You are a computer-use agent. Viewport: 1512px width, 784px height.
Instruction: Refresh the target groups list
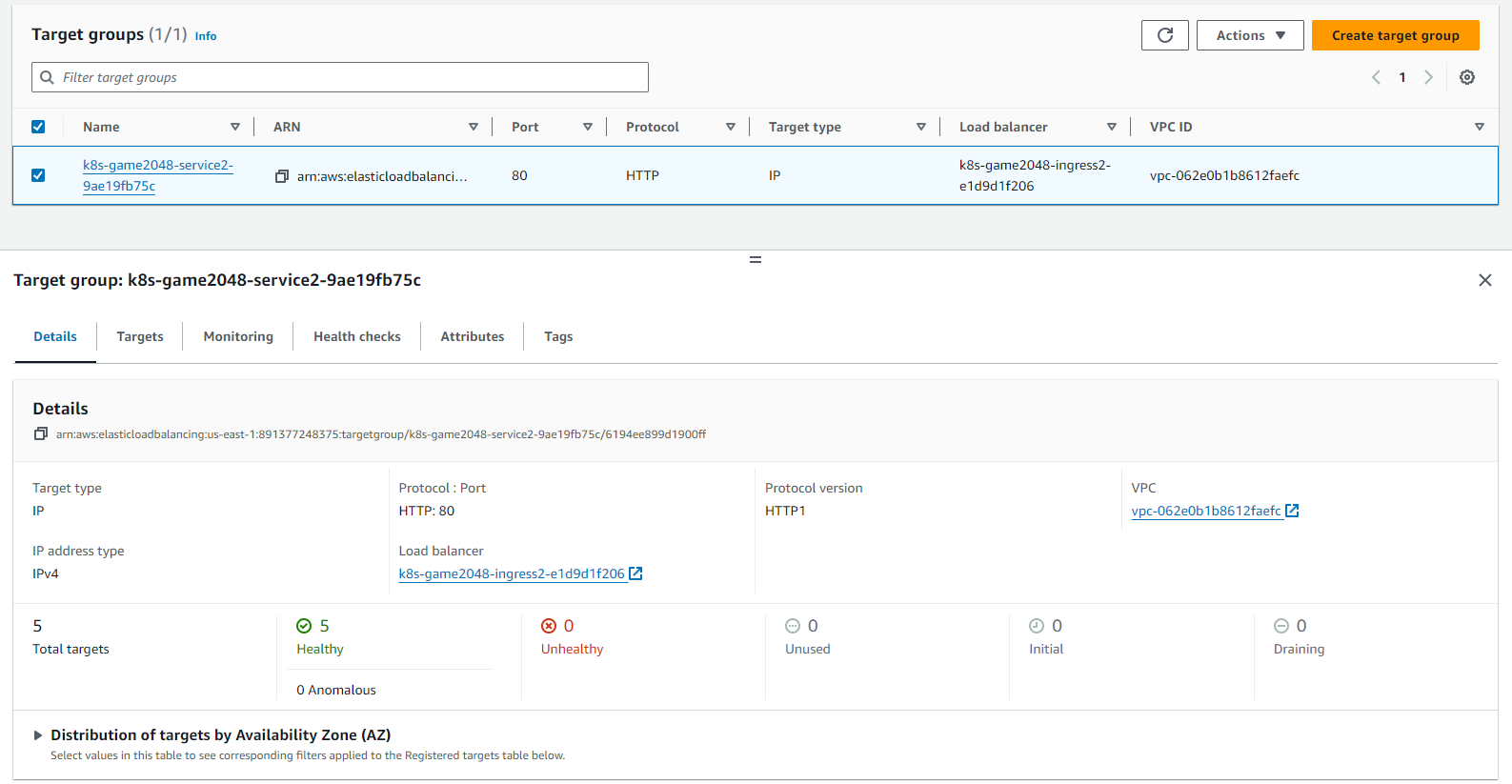click(x=1164, y=35)
